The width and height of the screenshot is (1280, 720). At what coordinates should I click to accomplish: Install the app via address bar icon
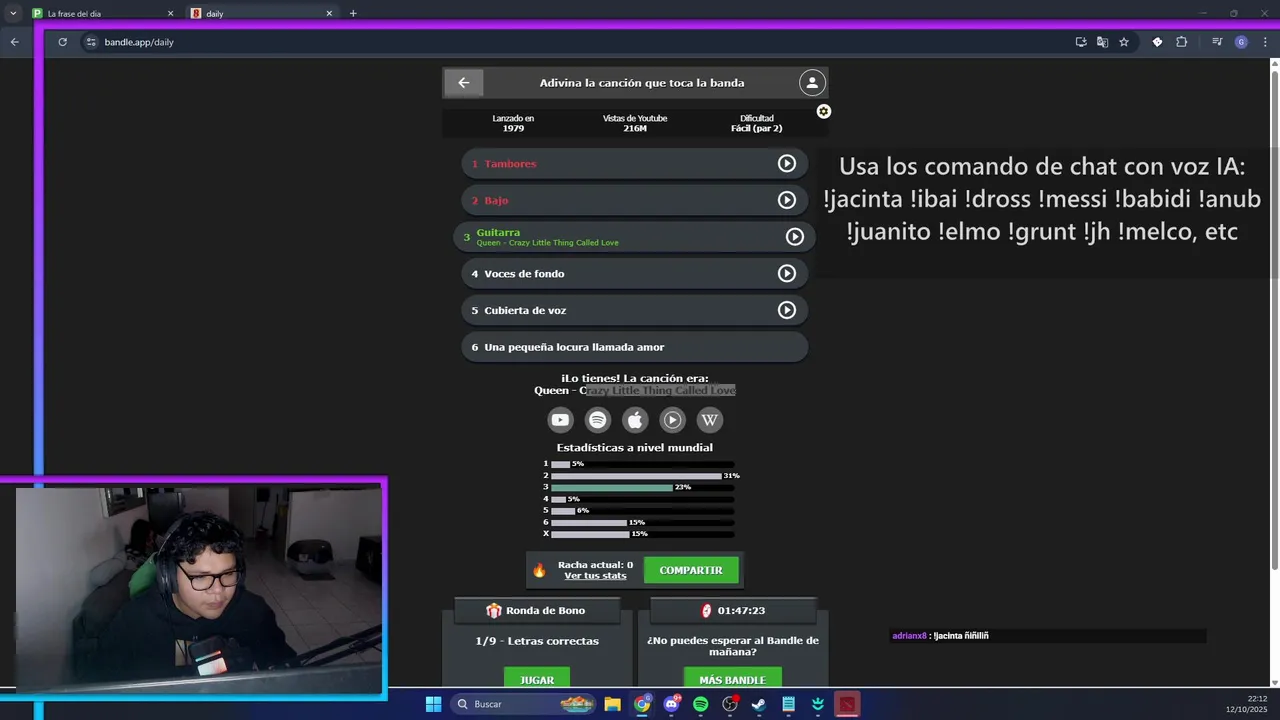(x=1081, y=42)
